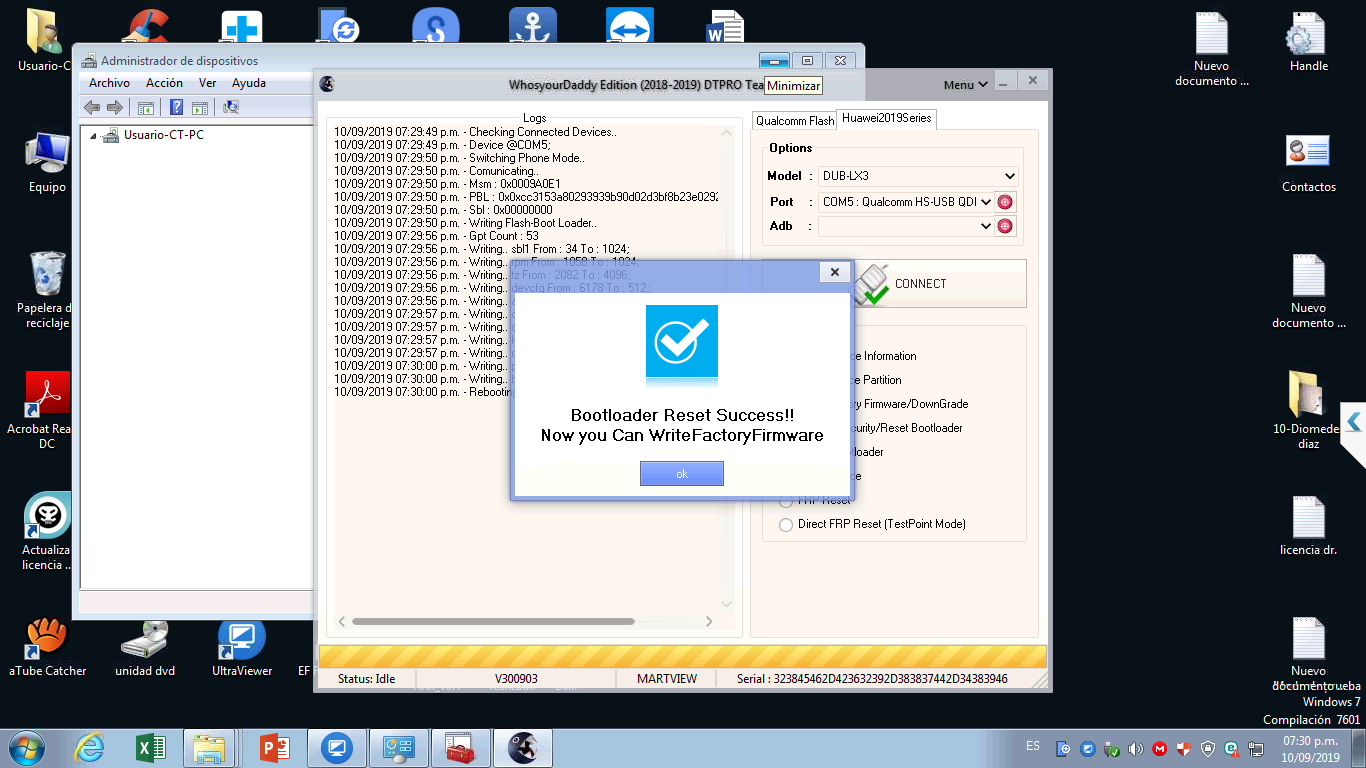This screenshot has width=1366, height=768.
Task: Click the red refresh icon beside Adb
Action: click(1005, 226)
